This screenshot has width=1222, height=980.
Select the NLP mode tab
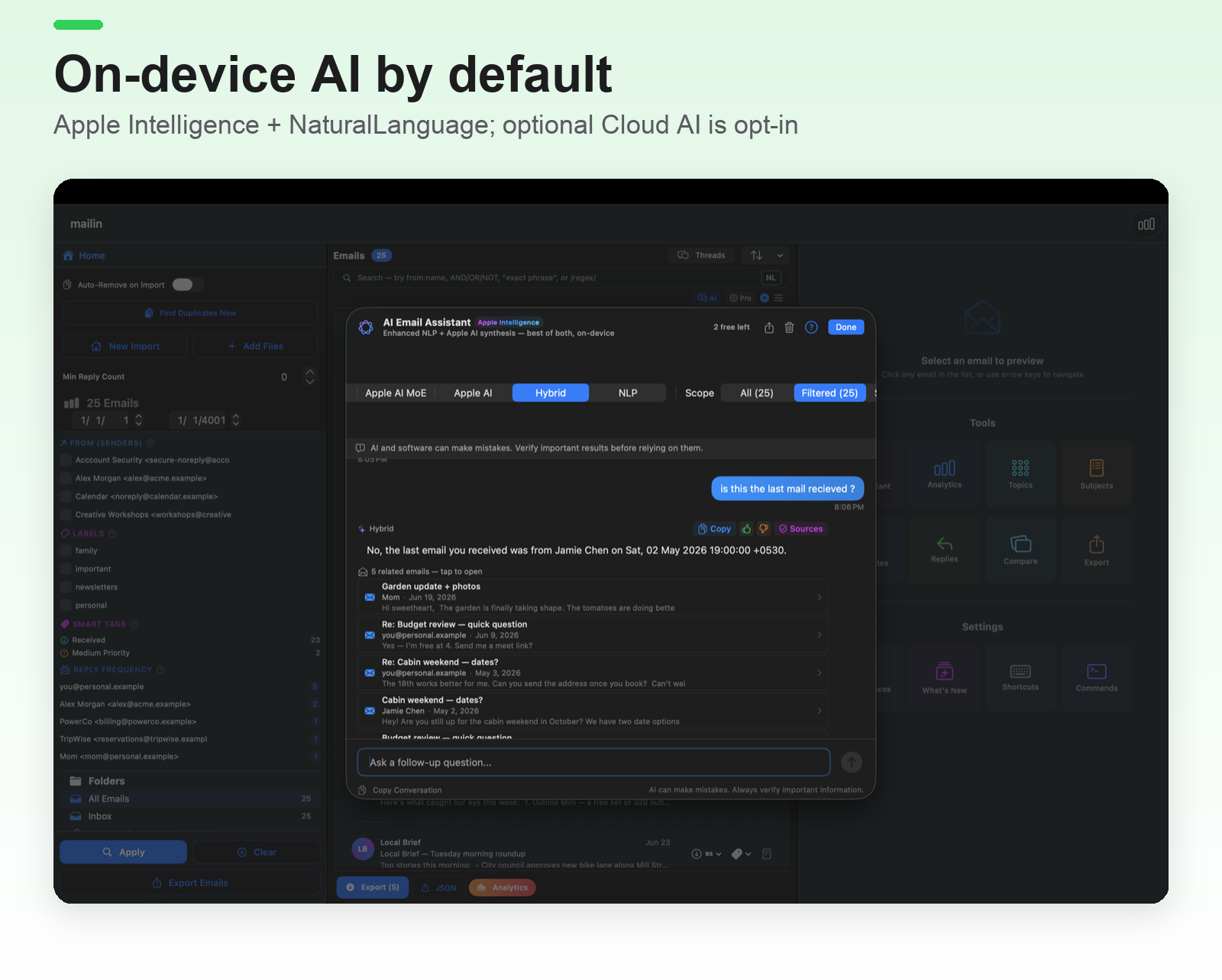tap(628, 393)
